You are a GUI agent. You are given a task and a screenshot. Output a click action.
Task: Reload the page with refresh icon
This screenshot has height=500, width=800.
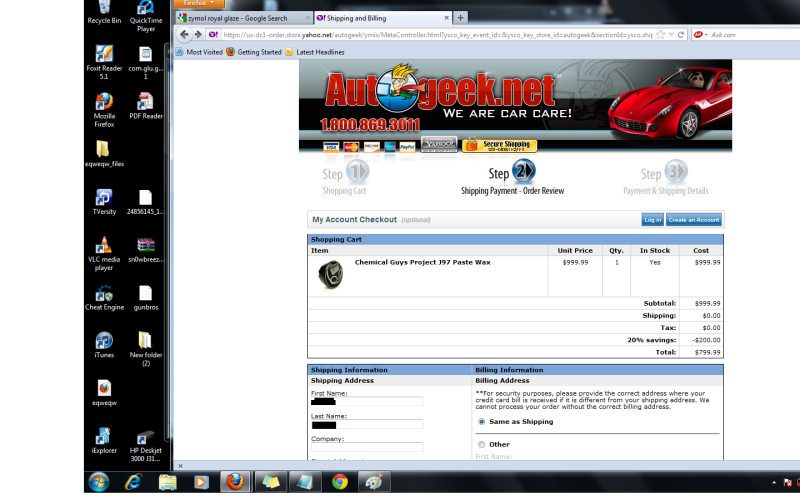pos(681,35)
